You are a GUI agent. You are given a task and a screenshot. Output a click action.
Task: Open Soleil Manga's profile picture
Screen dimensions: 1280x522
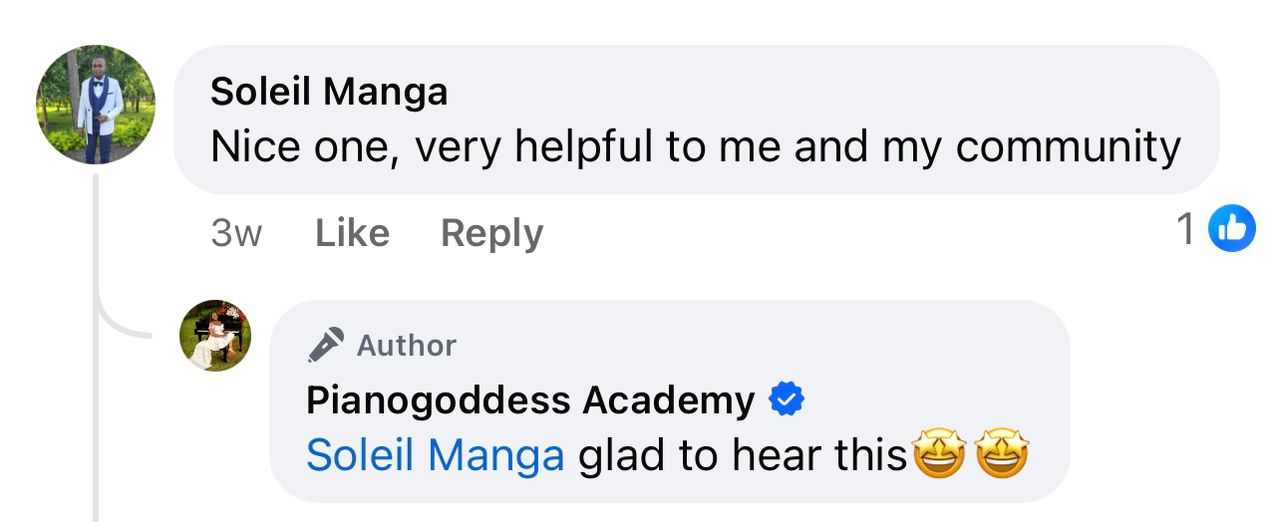pos(95,104)
